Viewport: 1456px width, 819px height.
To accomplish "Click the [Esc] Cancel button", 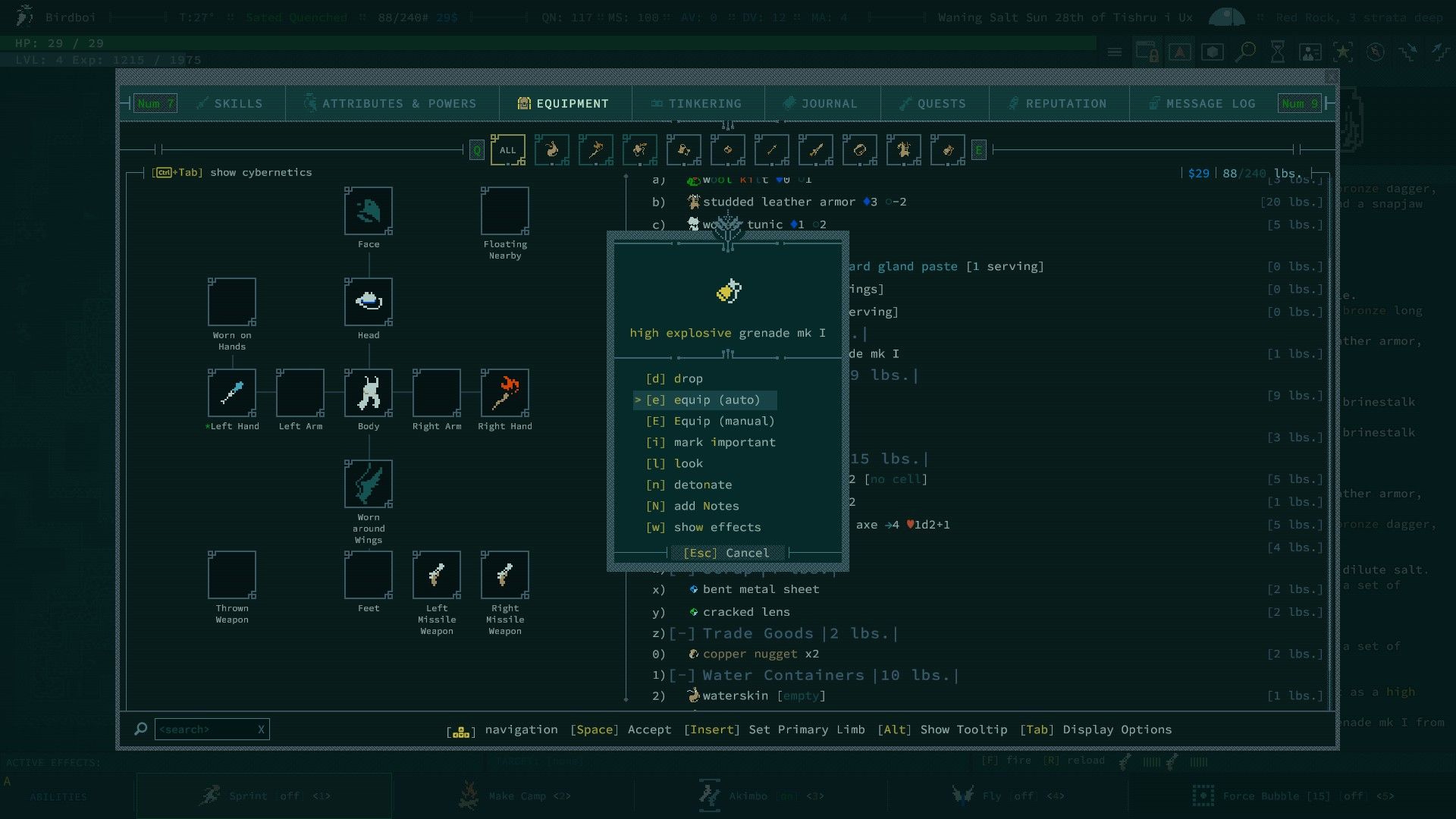I will 727,553.
